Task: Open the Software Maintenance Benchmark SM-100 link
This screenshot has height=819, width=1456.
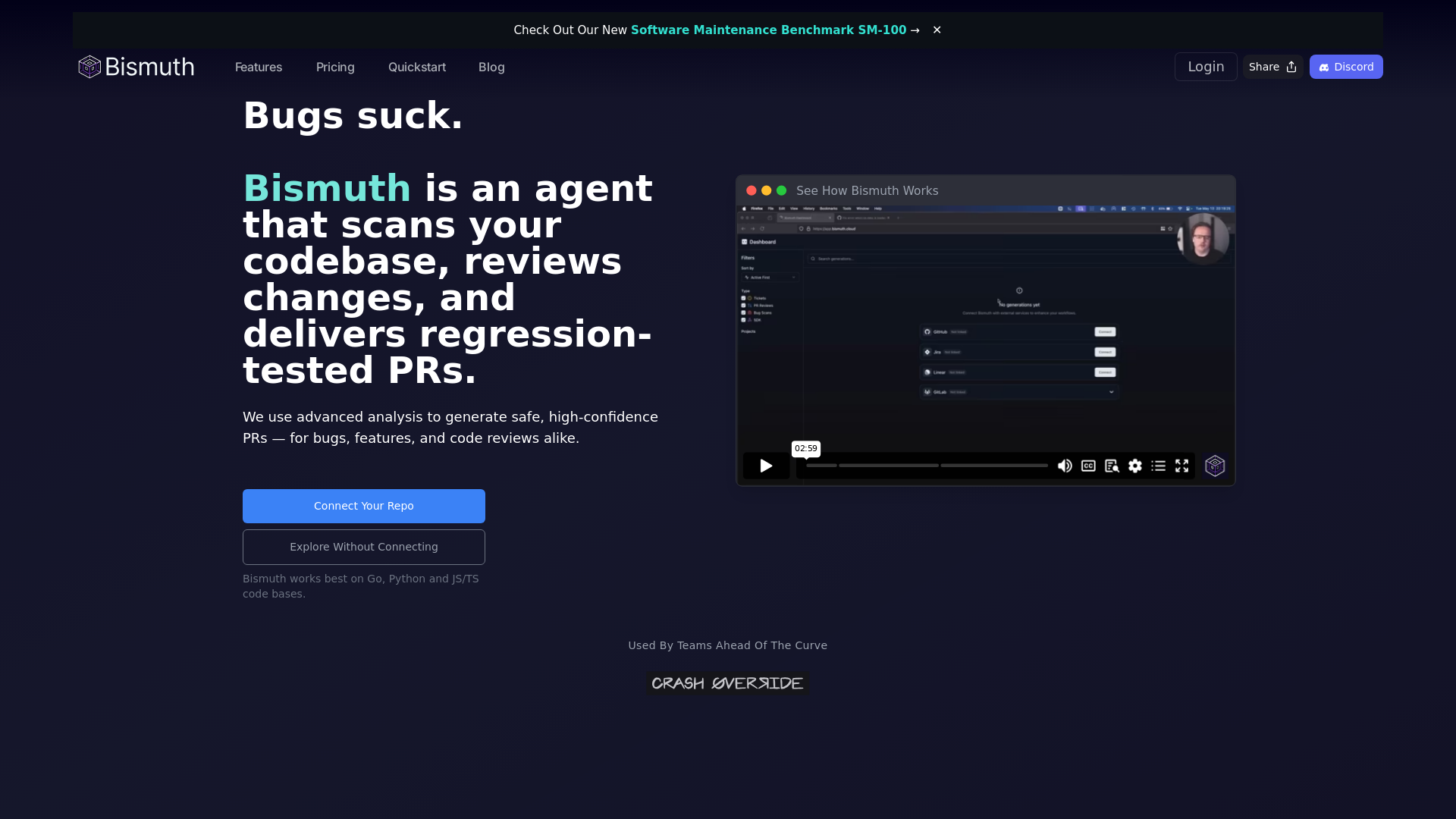Action: coord(768,30)
